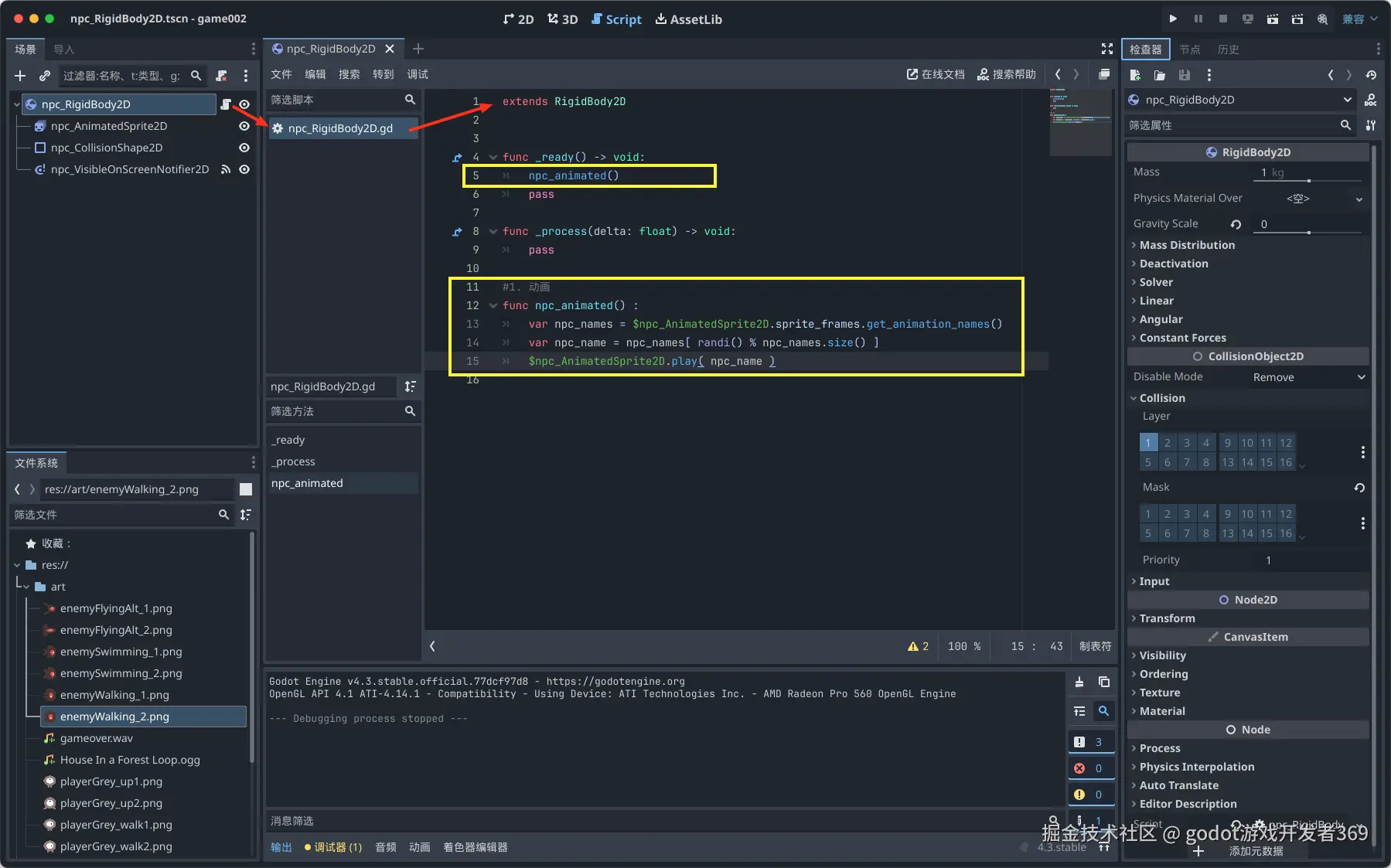
Task: Adjust the Mass slider
Action: click(x=1308, y=181)
